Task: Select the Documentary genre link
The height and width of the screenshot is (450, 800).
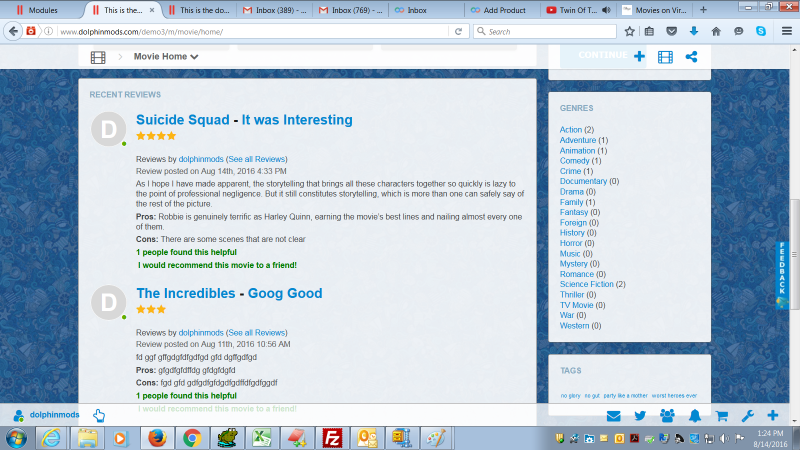Action: (x=583, y=181)
